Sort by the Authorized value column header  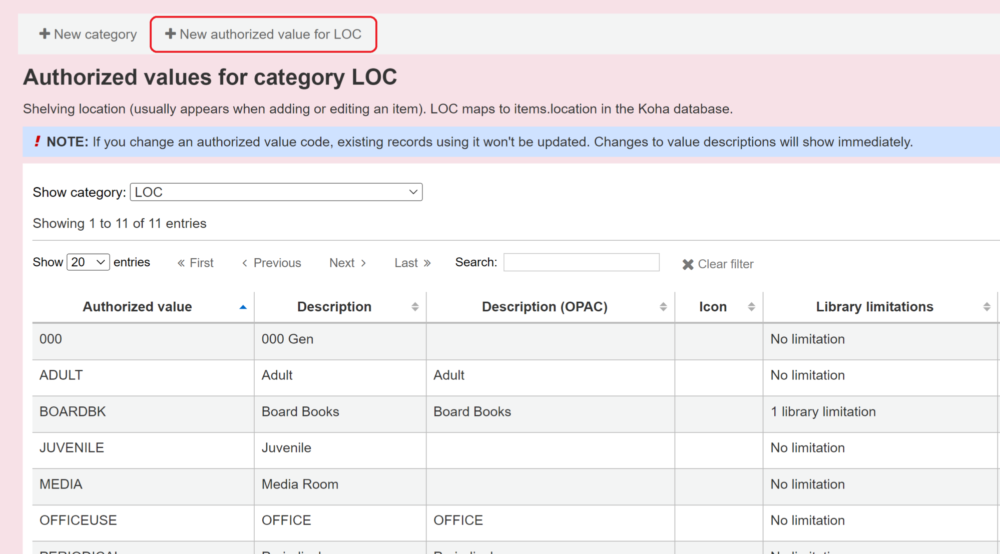pyautogui.click(x=137, y=307)
